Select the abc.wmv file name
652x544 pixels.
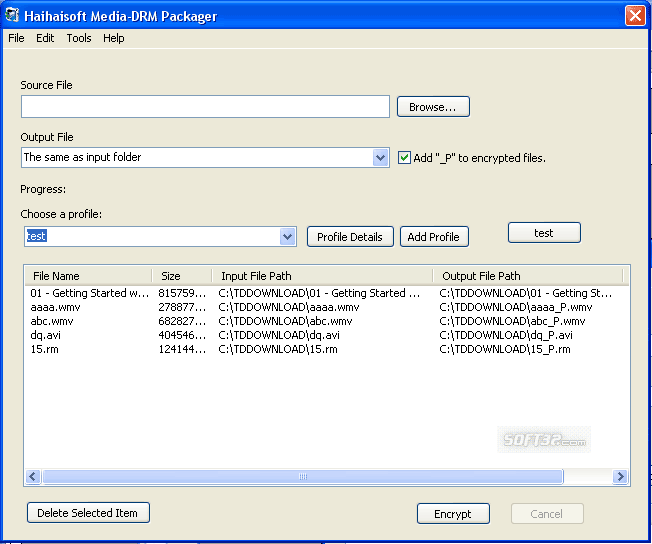point(52,321)
